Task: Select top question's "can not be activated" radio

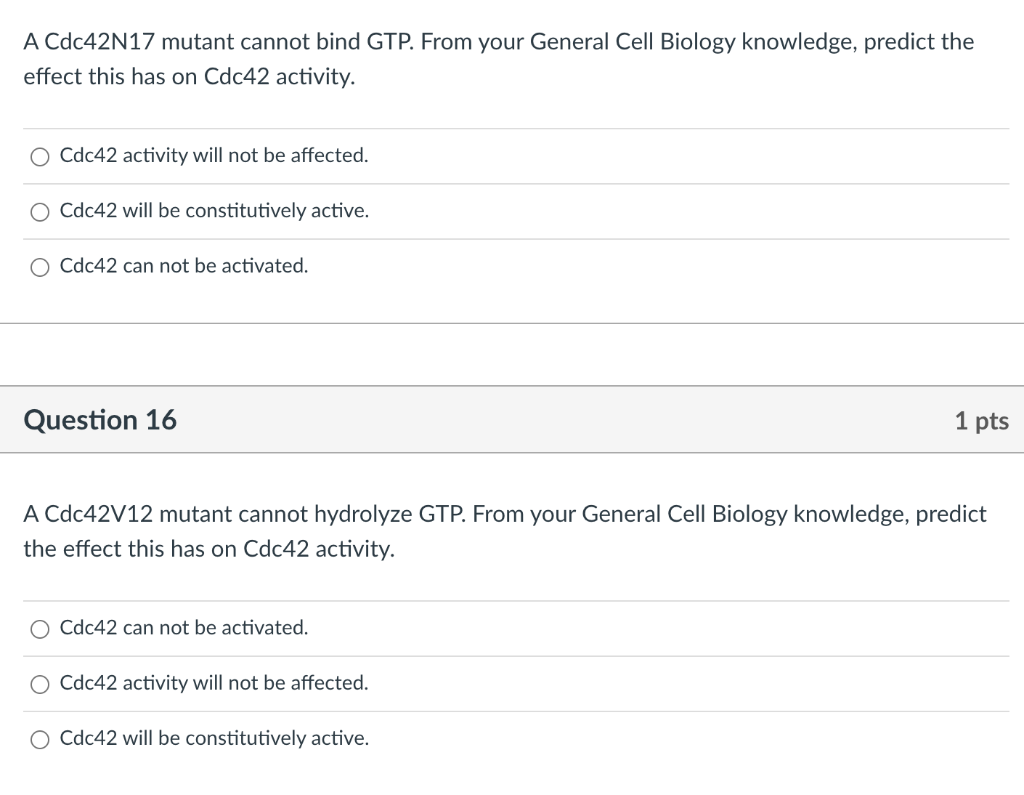Action: point(40,267)
